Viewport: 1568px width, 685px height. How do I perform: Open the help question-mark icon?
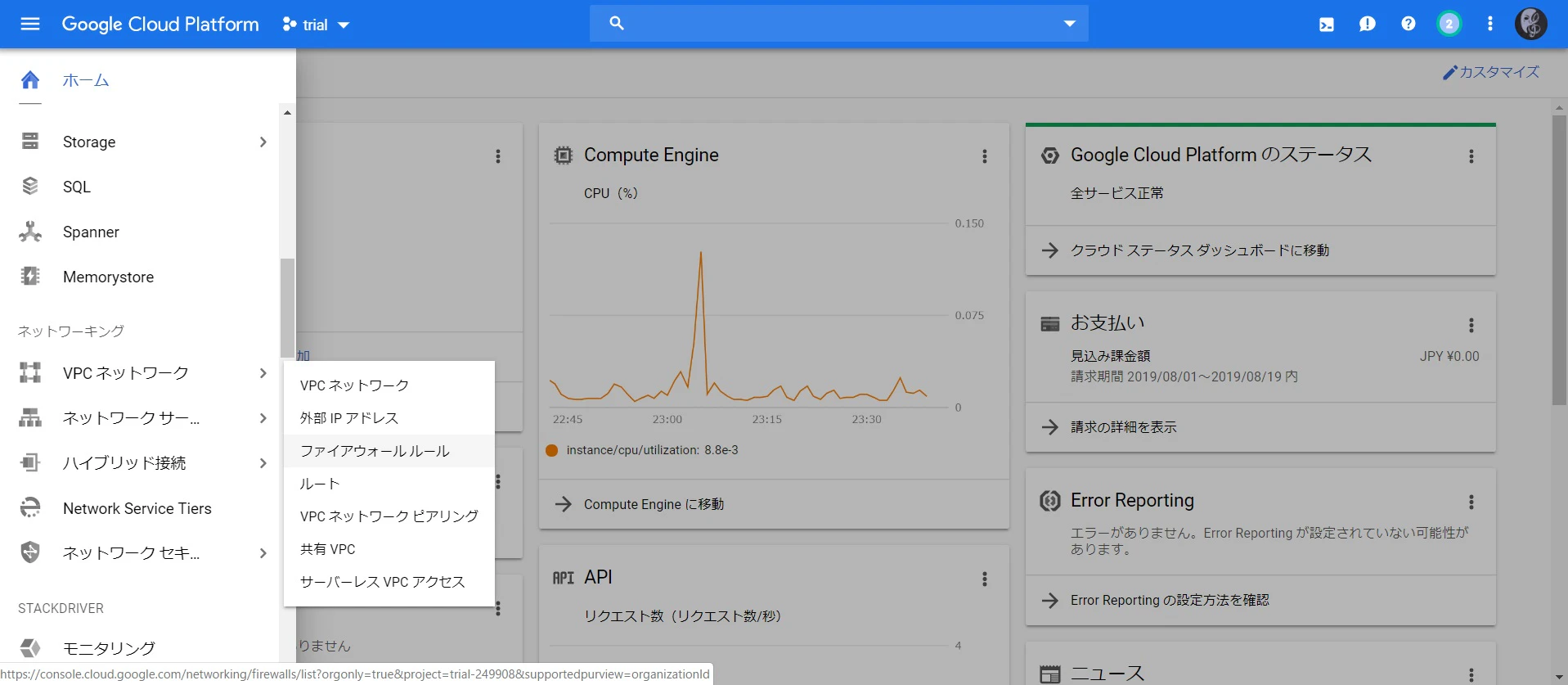1409,24
